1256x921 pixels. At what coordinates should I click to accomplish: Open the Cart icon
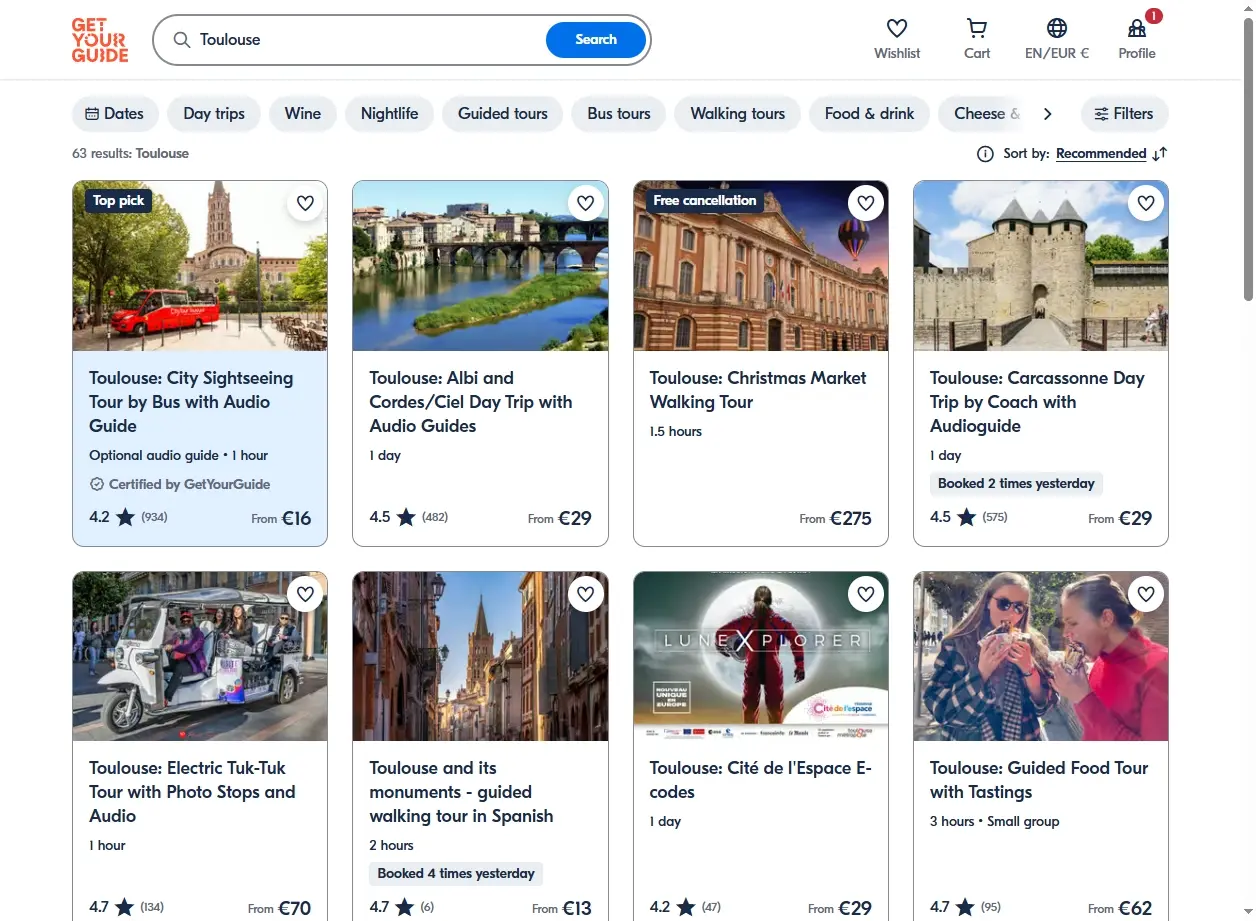point(977,28)
